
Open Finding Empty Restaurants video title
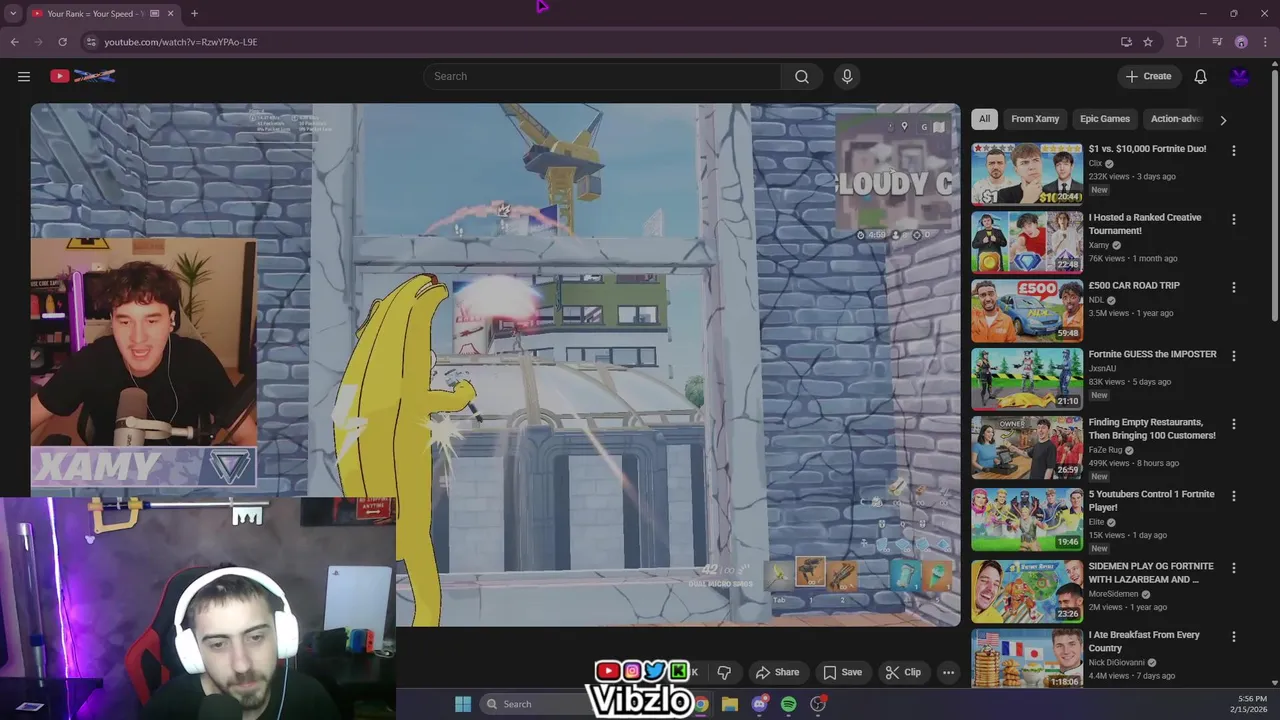point(1152,429)
